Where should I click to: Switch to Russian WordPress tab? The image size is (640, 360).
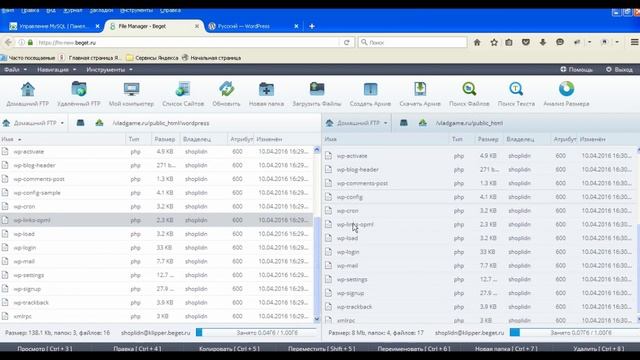tap(244, 26)
